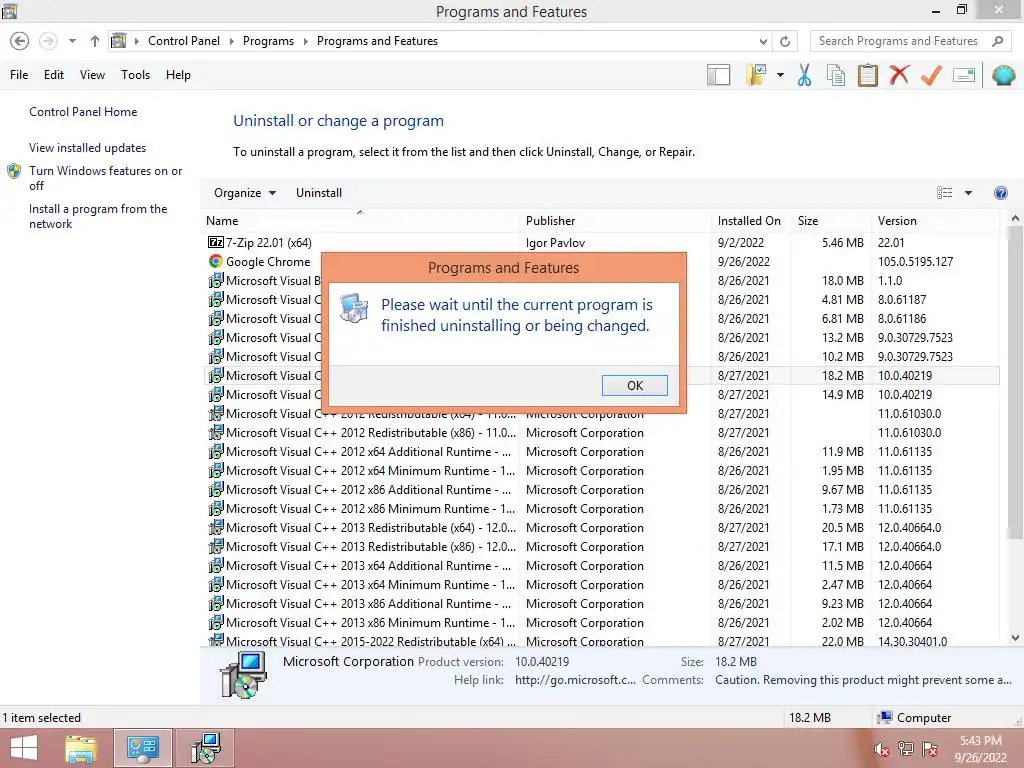Screen dimensions: 1024x768
Task: Click Install a program from the network
Action: pos(98,216)
